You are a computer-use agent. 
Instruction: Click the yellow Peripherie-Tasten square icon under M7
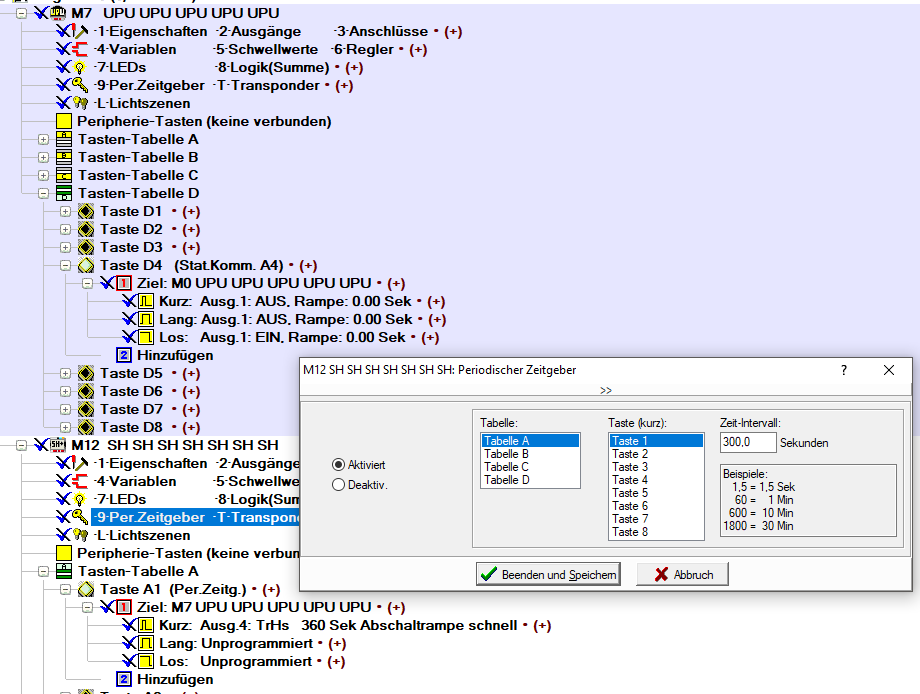(64, 121)
